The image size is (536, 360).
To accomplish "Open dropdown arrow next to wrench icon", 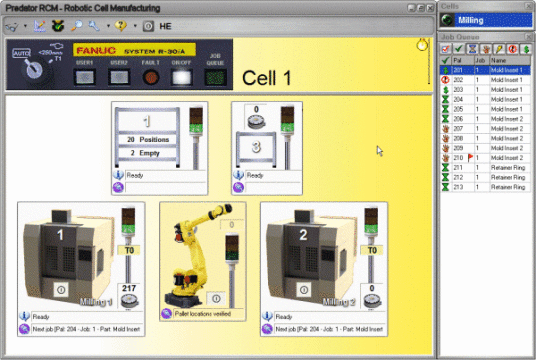I will pos(108,26).
